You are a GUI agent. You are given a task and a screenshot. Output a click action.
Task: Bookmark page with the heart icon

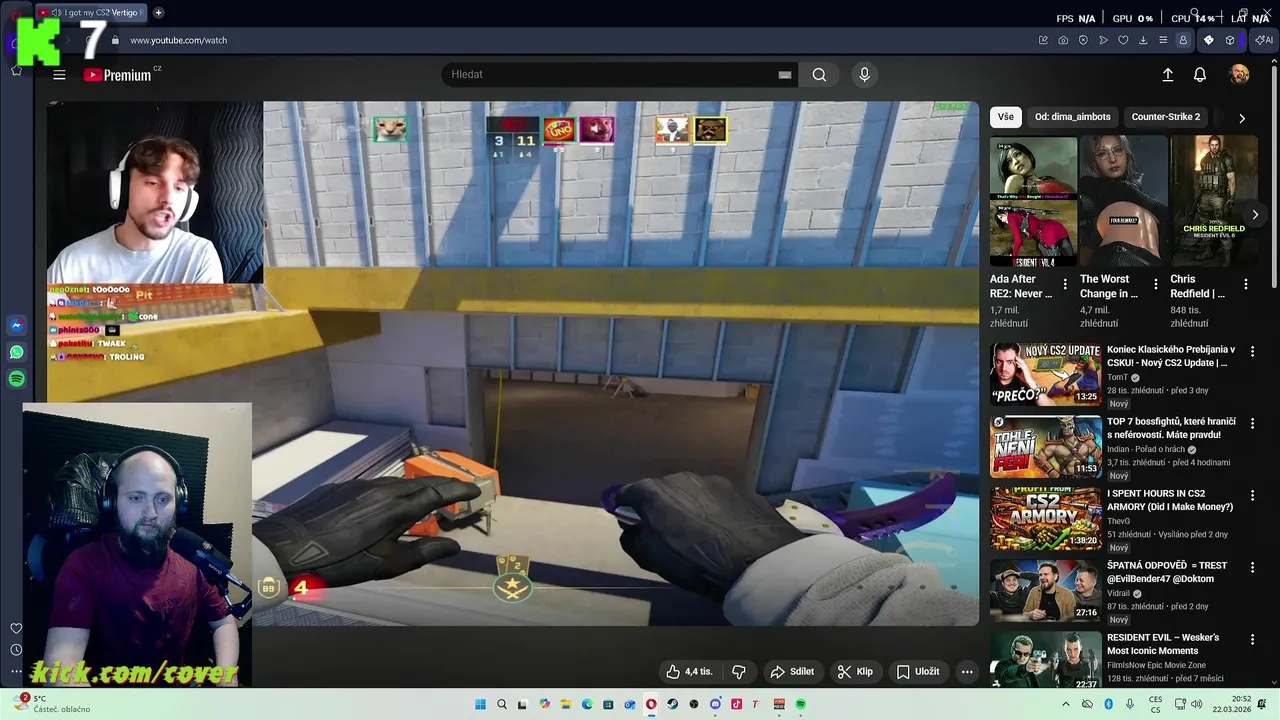click(x=1123, y=40)
